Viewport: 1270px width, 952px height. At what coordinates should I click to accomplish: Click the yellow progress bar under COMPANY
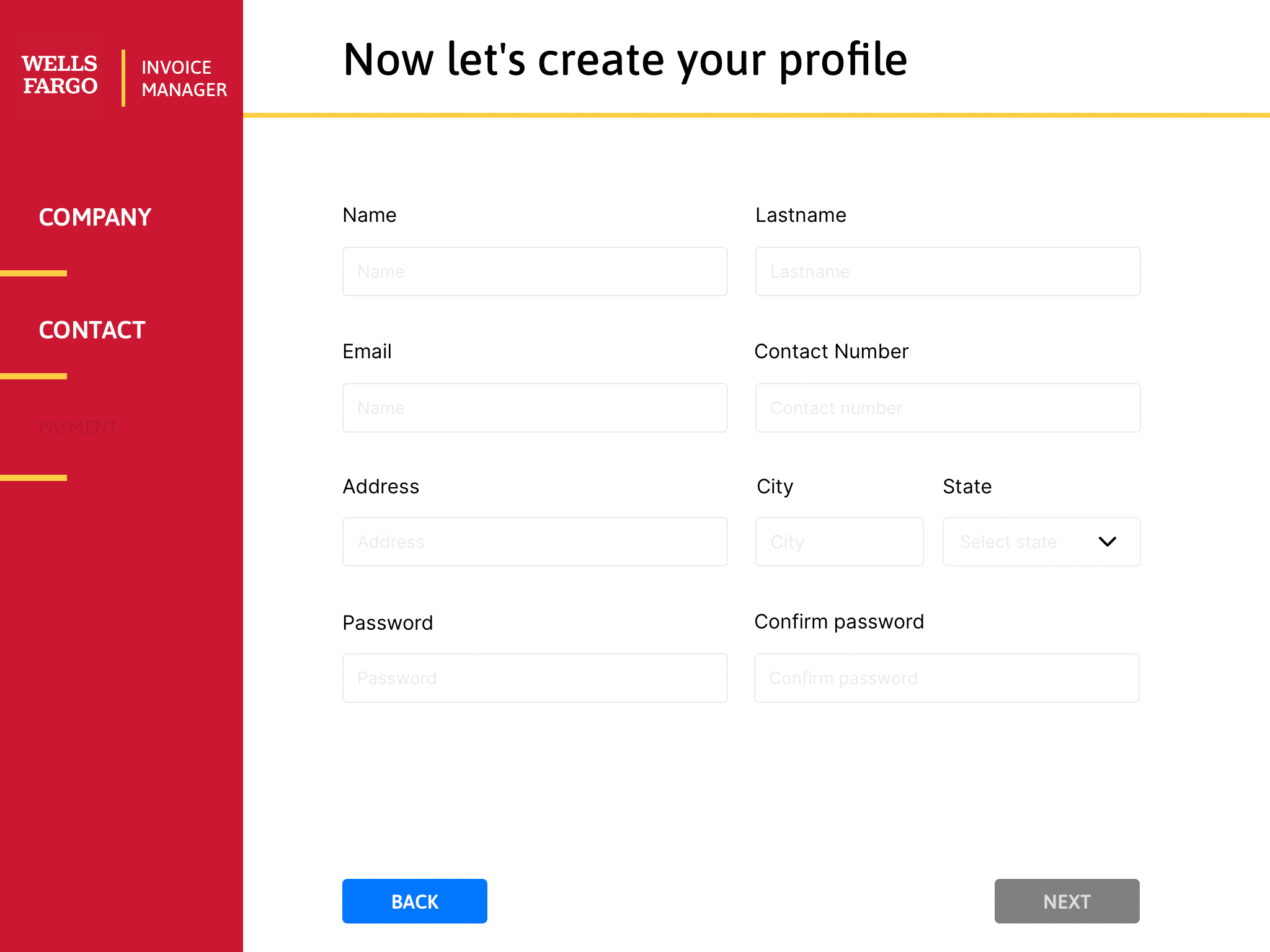pyautogui.click(x=34, y=274)
